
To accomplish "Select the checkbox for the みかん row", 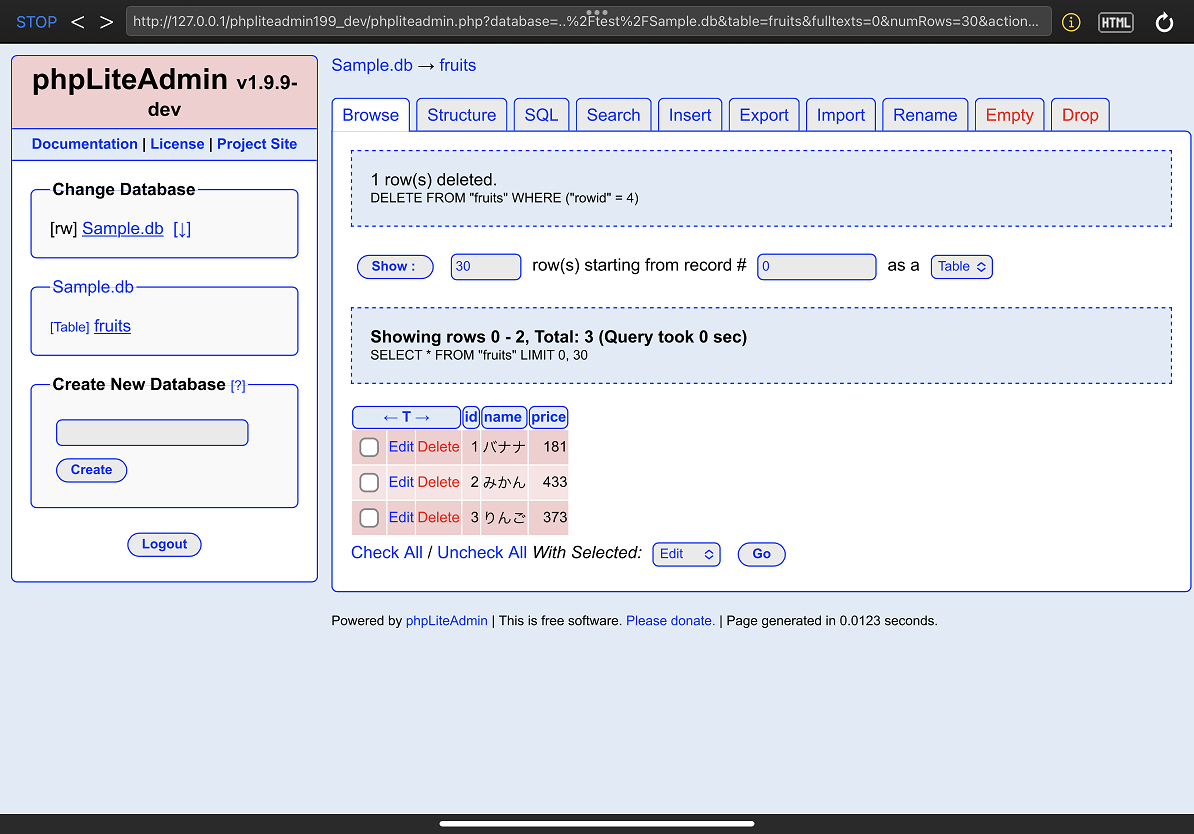I will 369,482.
